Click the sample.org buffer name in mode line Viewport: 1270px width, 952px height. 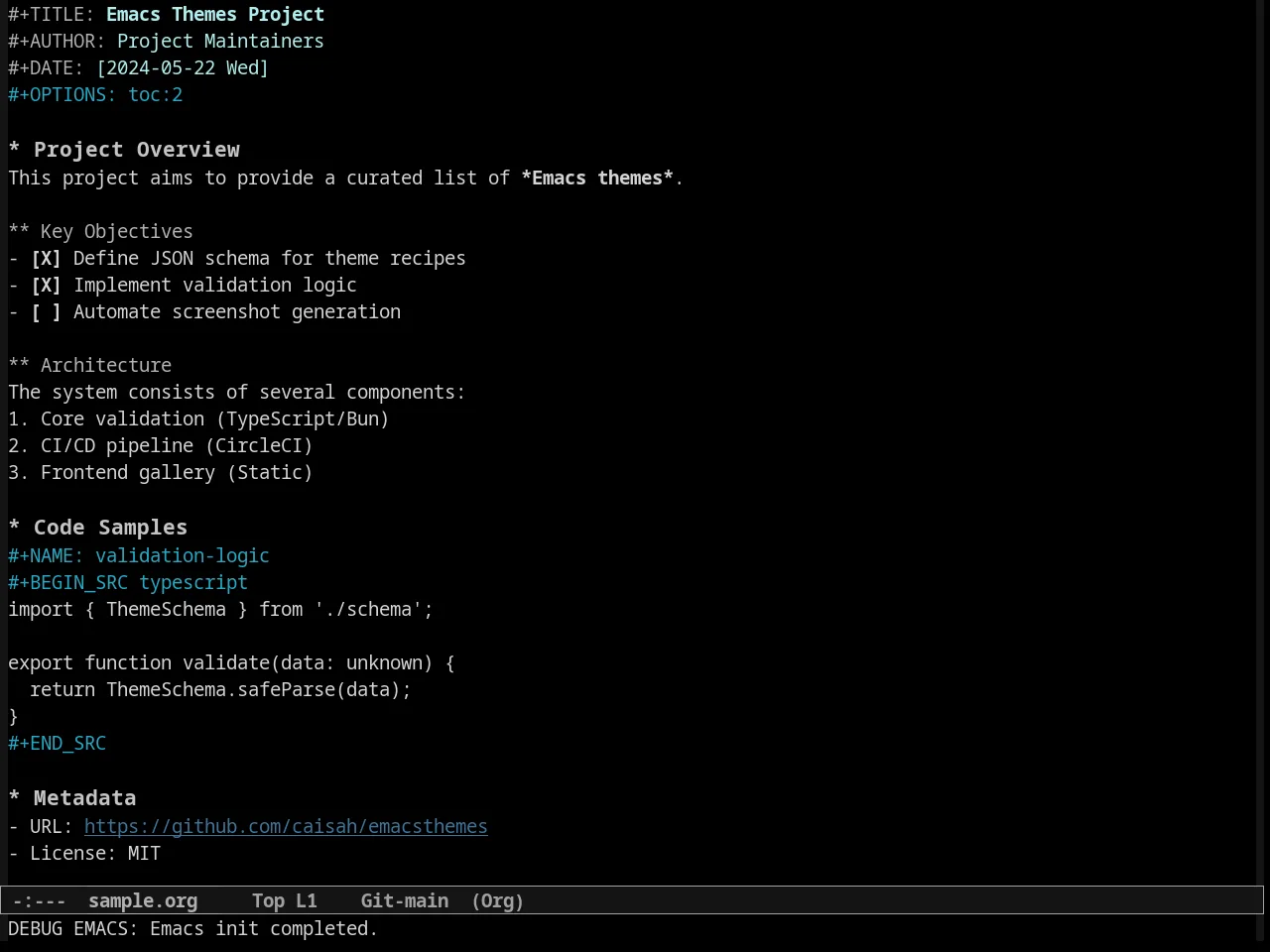click(143, 901)
